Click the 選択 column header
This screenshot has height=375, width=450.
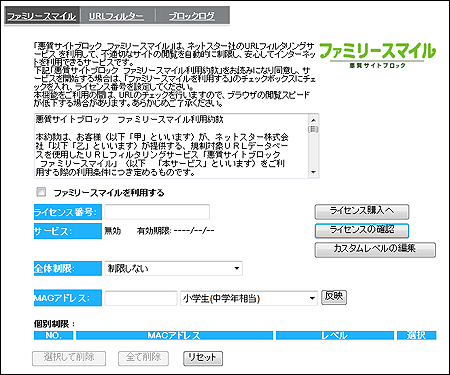click(x=416, y=335)
